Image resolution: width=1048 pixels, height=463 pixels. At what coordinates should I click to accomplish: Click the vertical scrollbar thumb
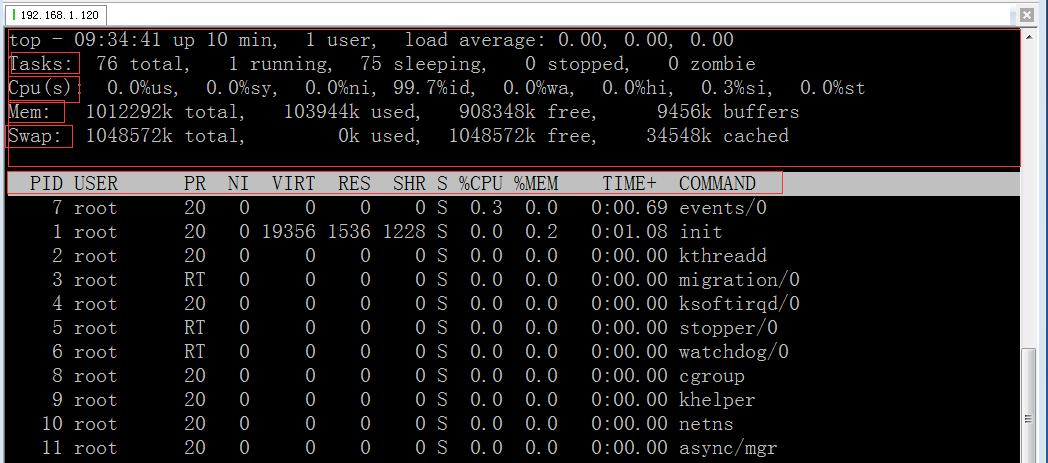point(1027,405)
